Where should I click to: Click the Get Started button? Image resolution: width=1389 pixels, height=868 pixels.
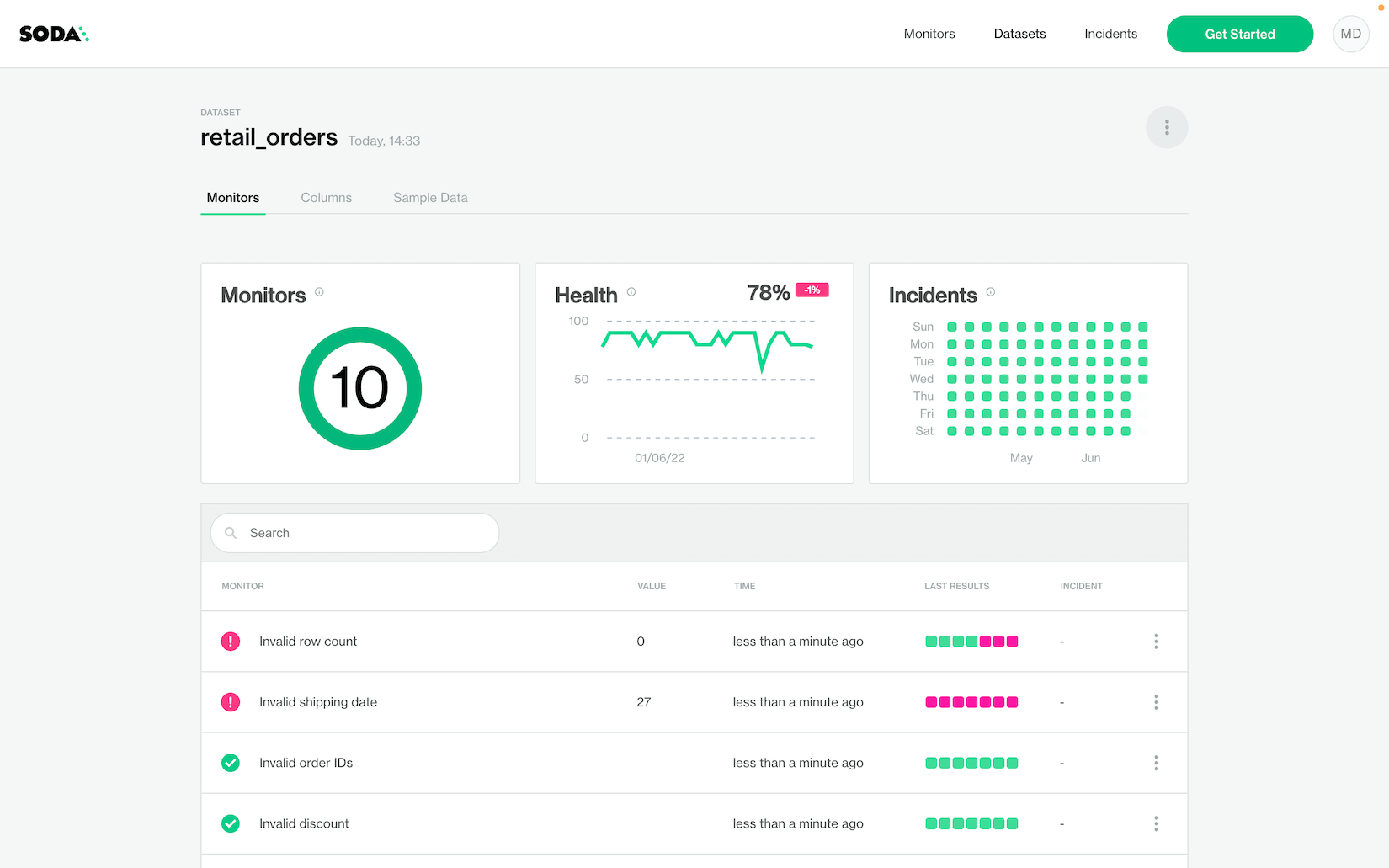tap(1240, 34)
